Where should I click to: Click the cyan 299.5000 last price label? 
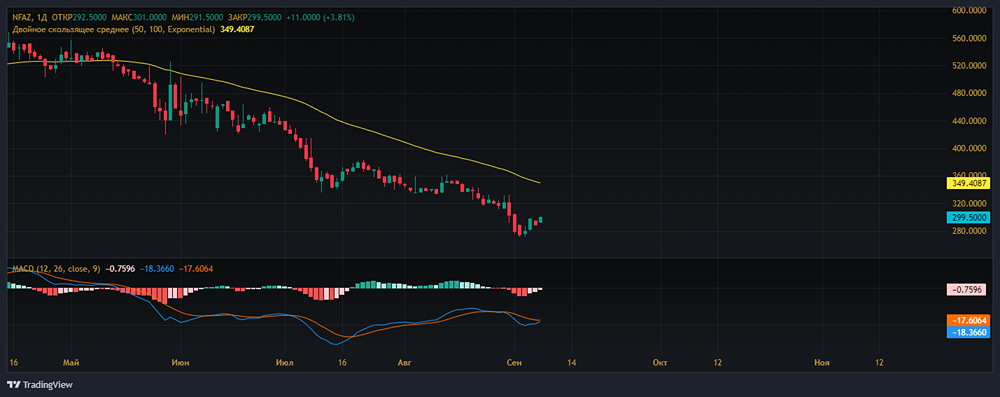tap(969, 217)
